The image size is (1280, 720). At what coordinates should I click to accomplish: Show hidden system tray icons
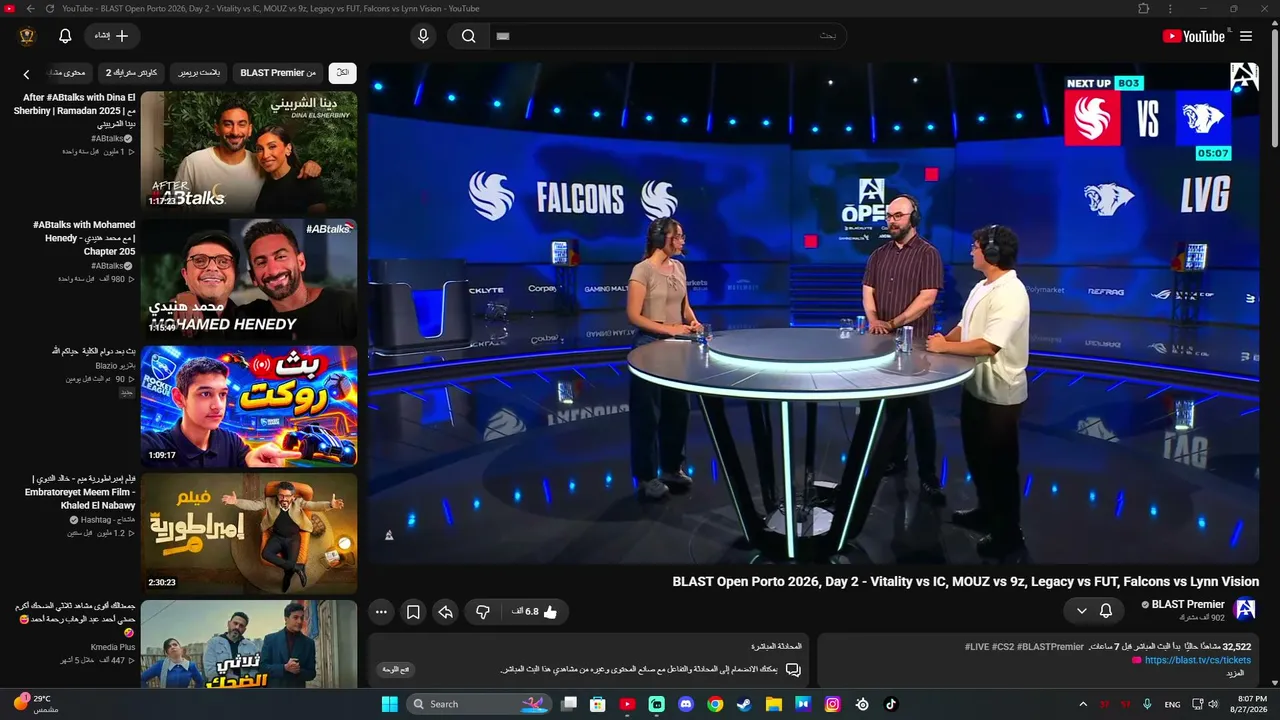tap(1083, 704)
